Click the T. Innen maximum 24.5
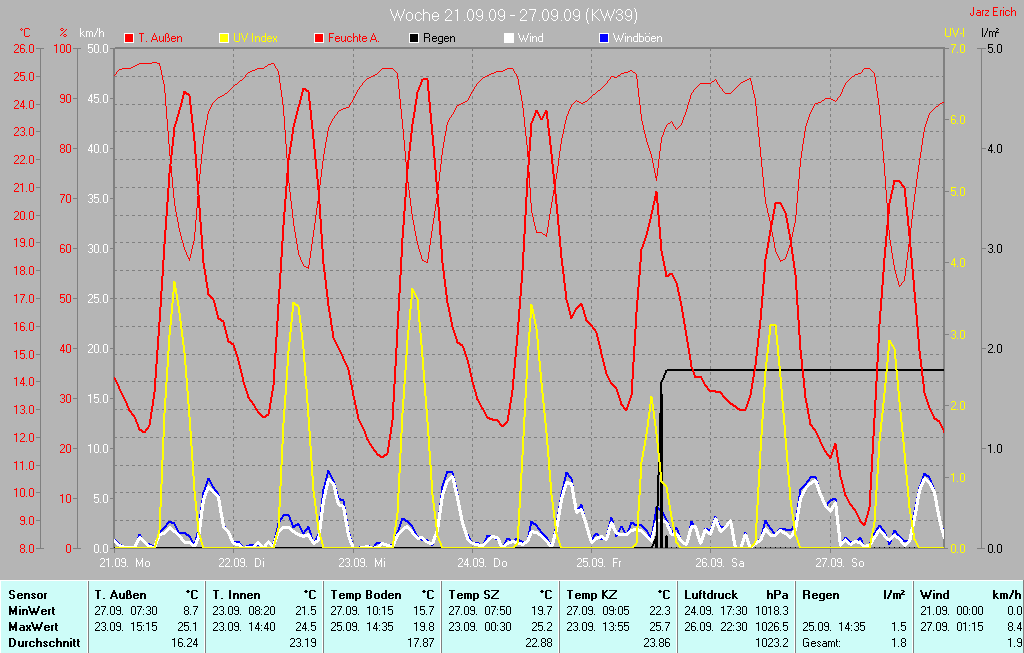The height and width of the screenshot is (653, 1024). [306, 627]
